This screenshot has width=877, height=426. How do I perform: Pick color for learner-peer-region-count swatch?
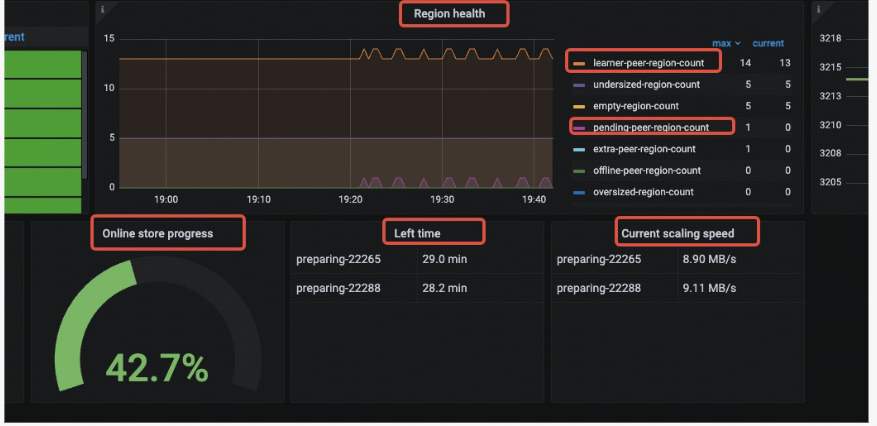pos(579,64)
